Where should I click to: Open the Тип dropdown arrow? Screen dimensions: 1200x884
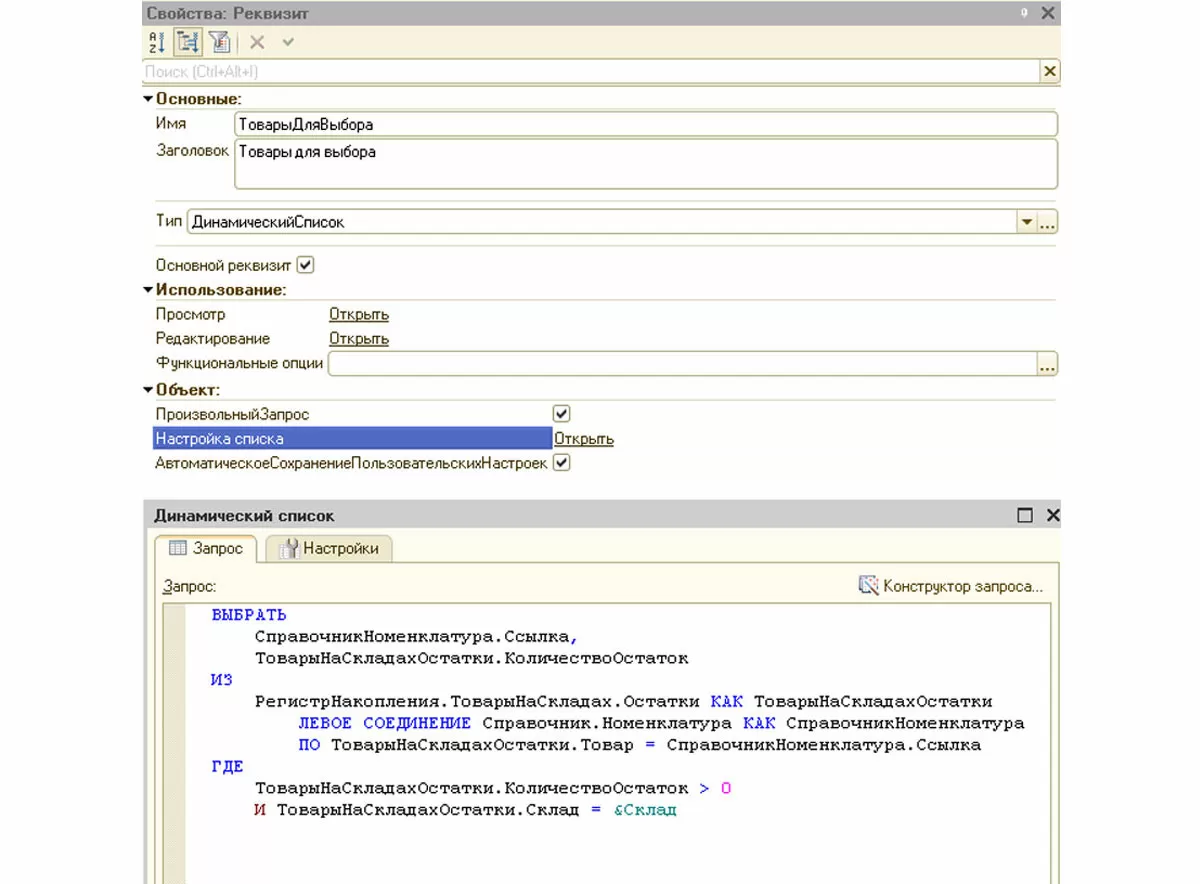[1026, 223]
